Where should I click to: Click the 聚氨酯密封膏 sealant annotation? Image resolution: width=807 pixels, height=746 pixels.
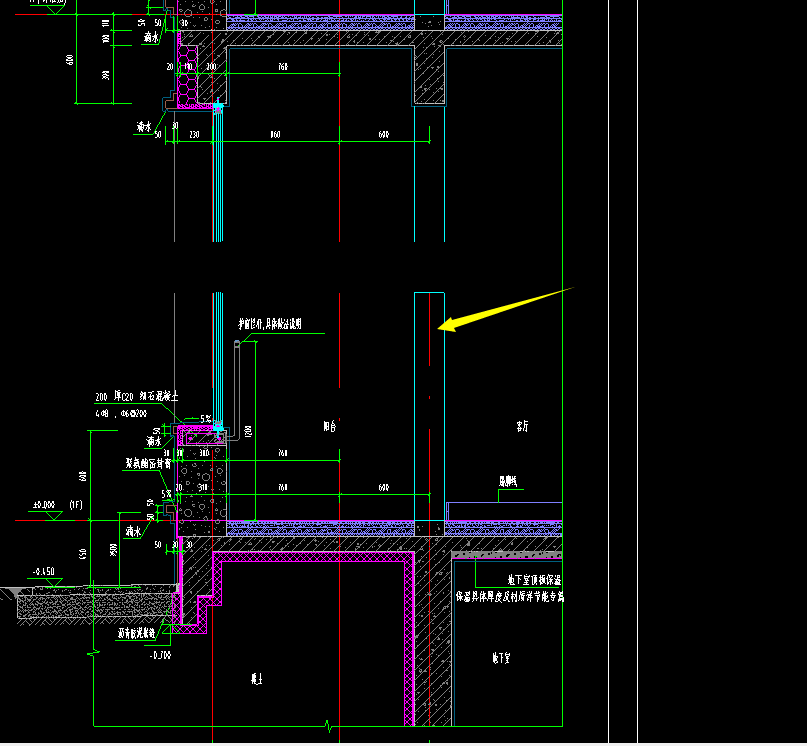click(x=149, y=464)
